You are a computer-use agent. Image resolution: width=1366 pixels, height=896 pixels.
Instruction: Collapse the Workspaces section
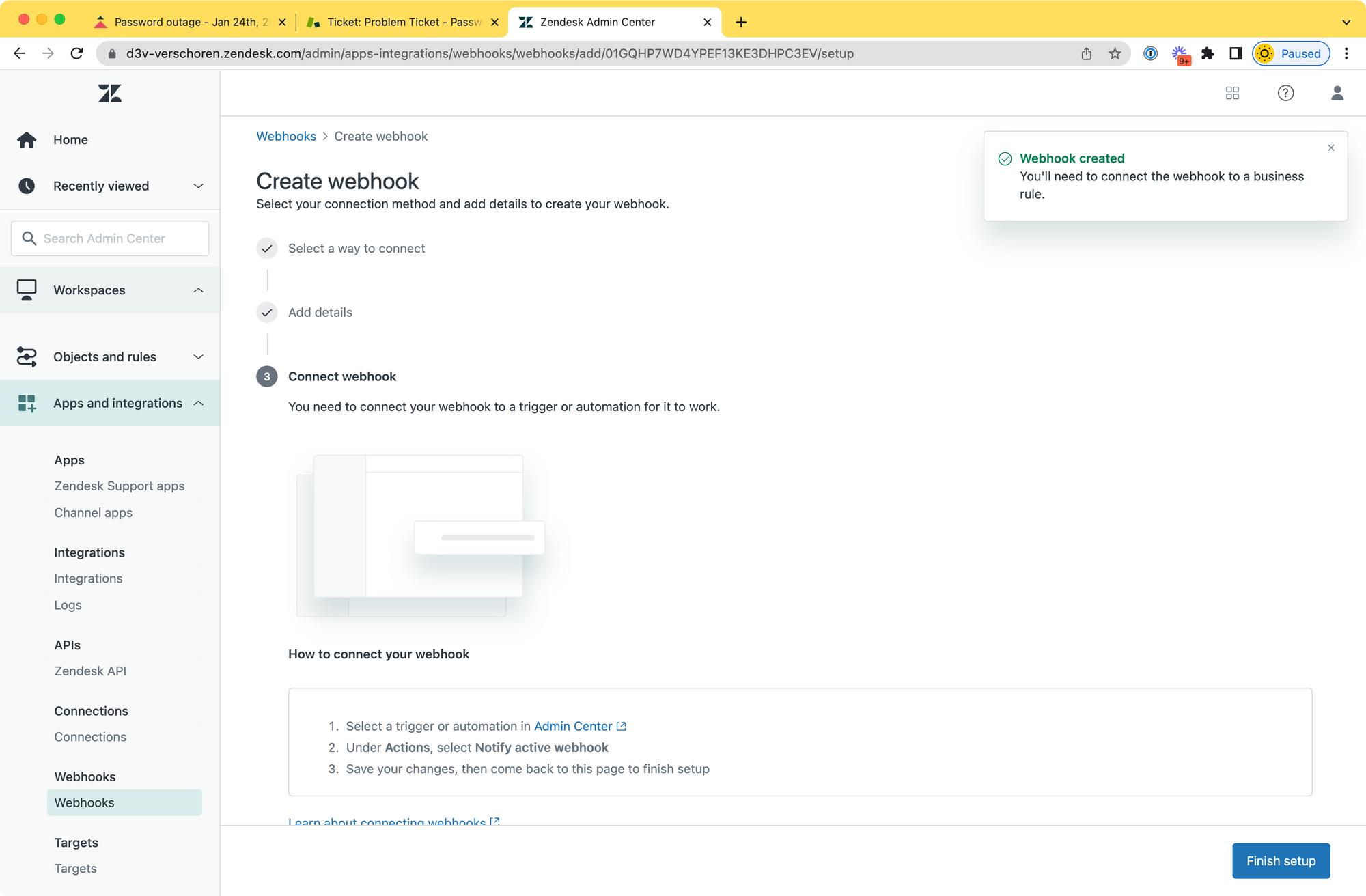click(x=198, y=290)
